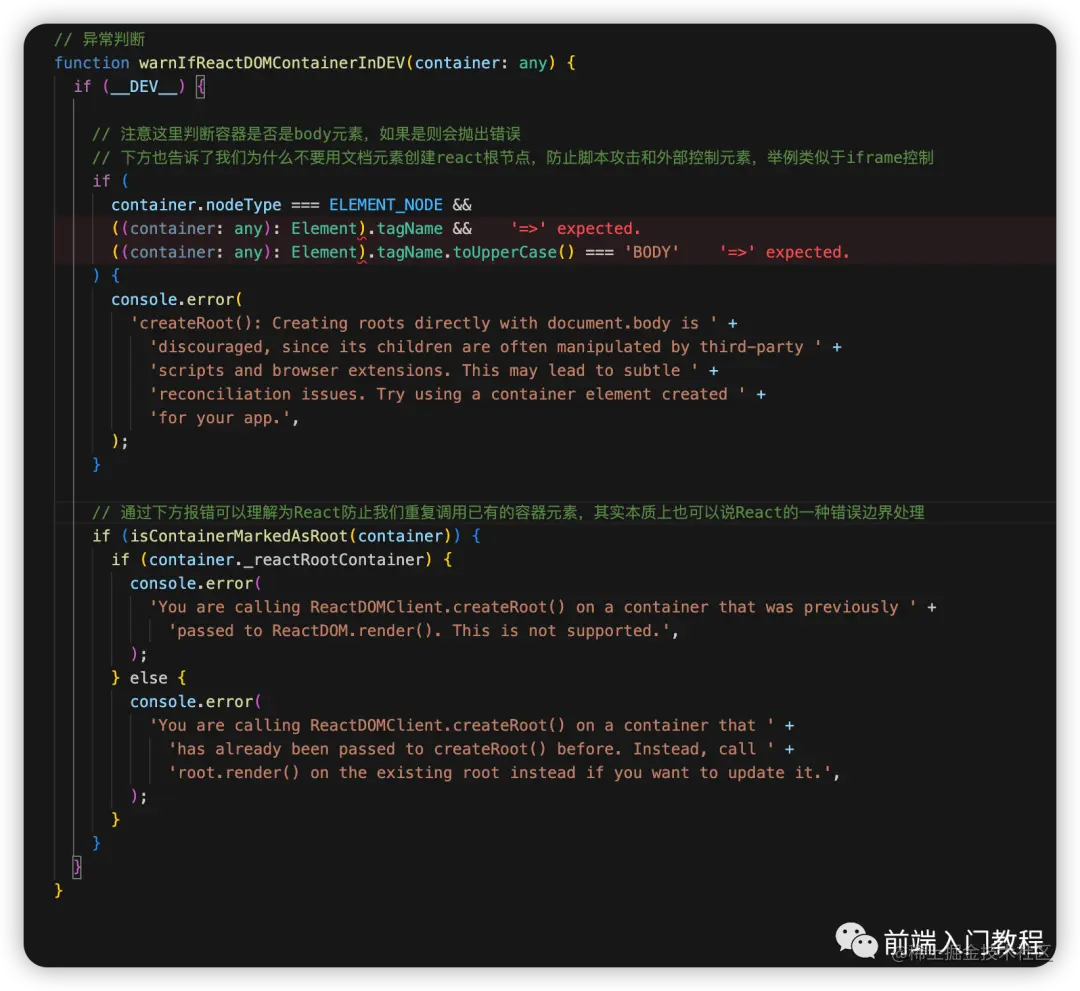This screenshot has height=991, width=1080.
Task: Click string 'createRoot(): Creating roots directly'
Action: click(x=424, y=324)
